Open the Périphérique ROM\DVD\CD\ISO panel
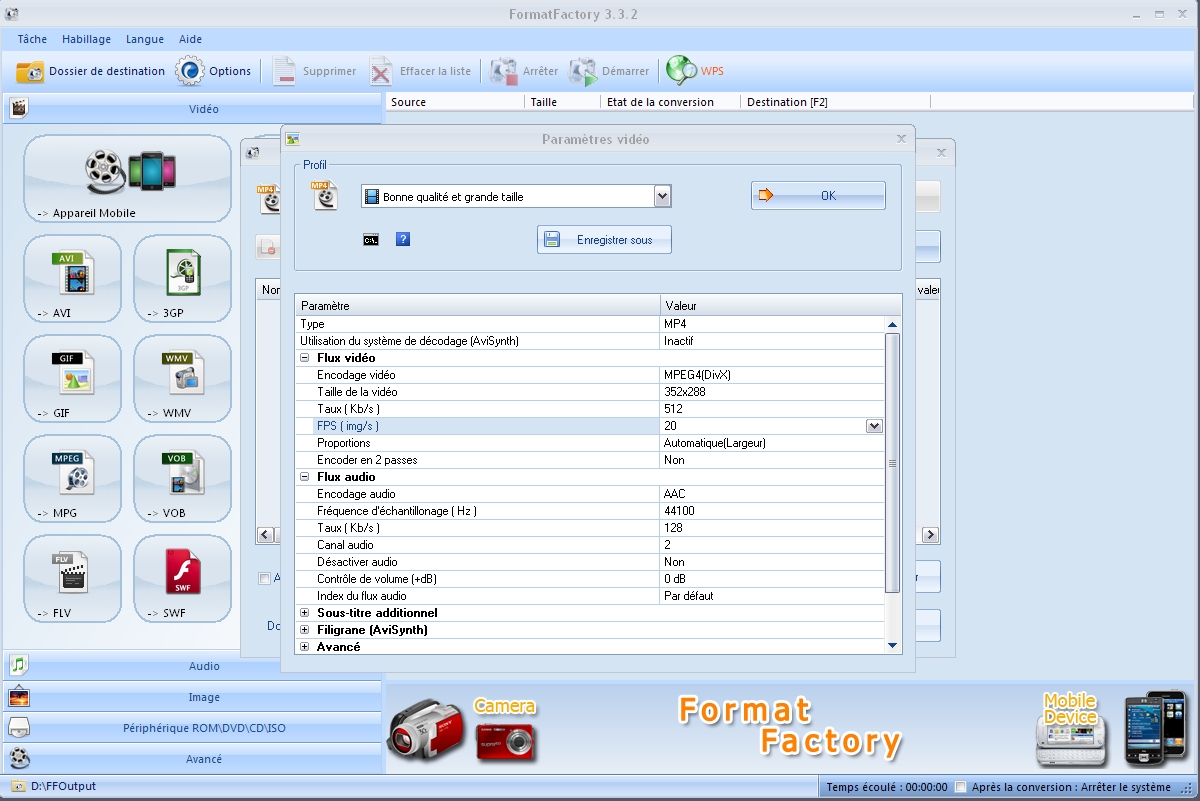Screen dimensions: 1200x801 [x=193, y=728]
